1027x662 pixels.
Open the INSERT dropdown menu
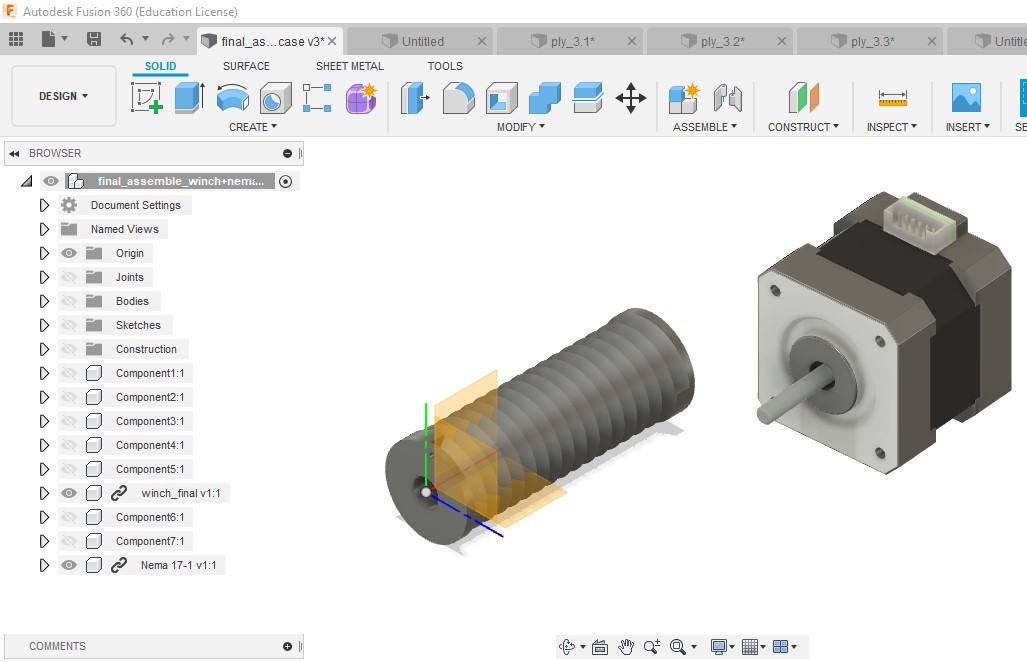(x=967, y=127)
